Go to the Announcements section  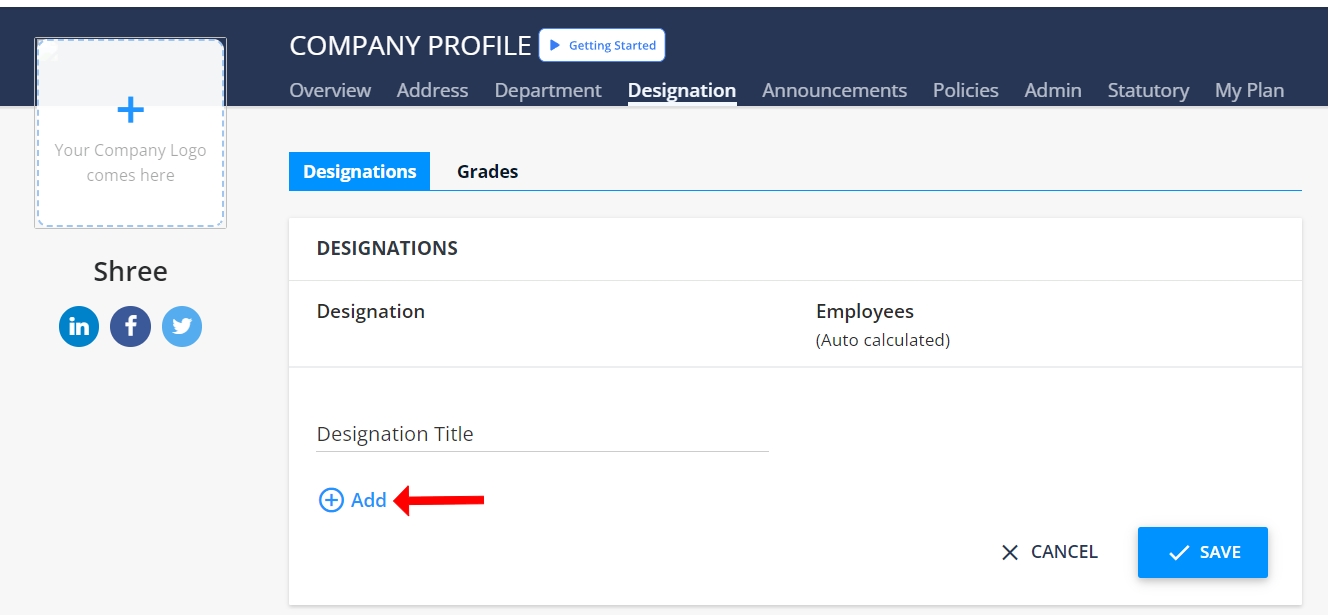coord(834,90)
